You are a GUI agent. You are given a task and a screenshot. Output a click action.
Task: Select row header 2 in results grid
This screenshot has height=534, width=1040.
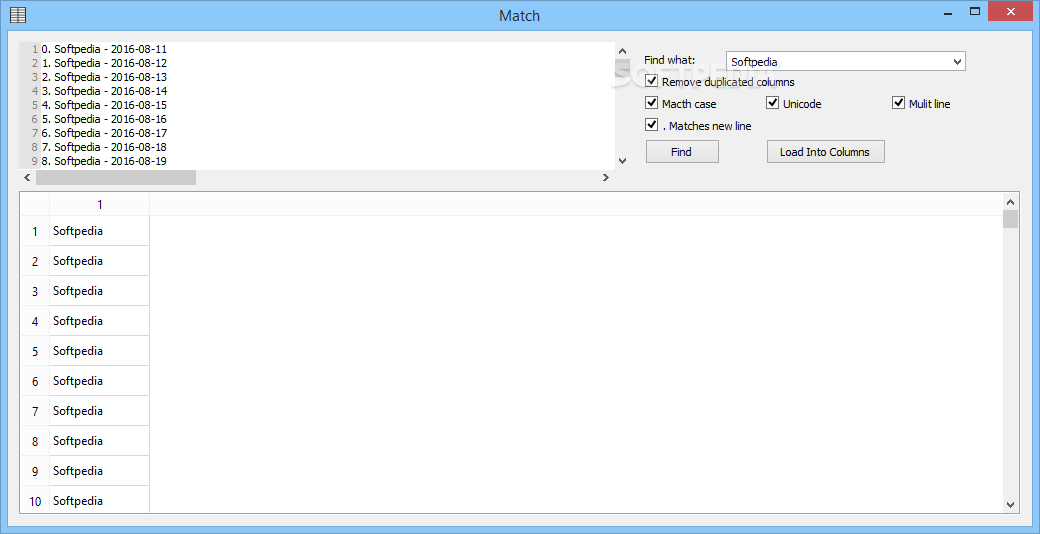pos(35,261)
